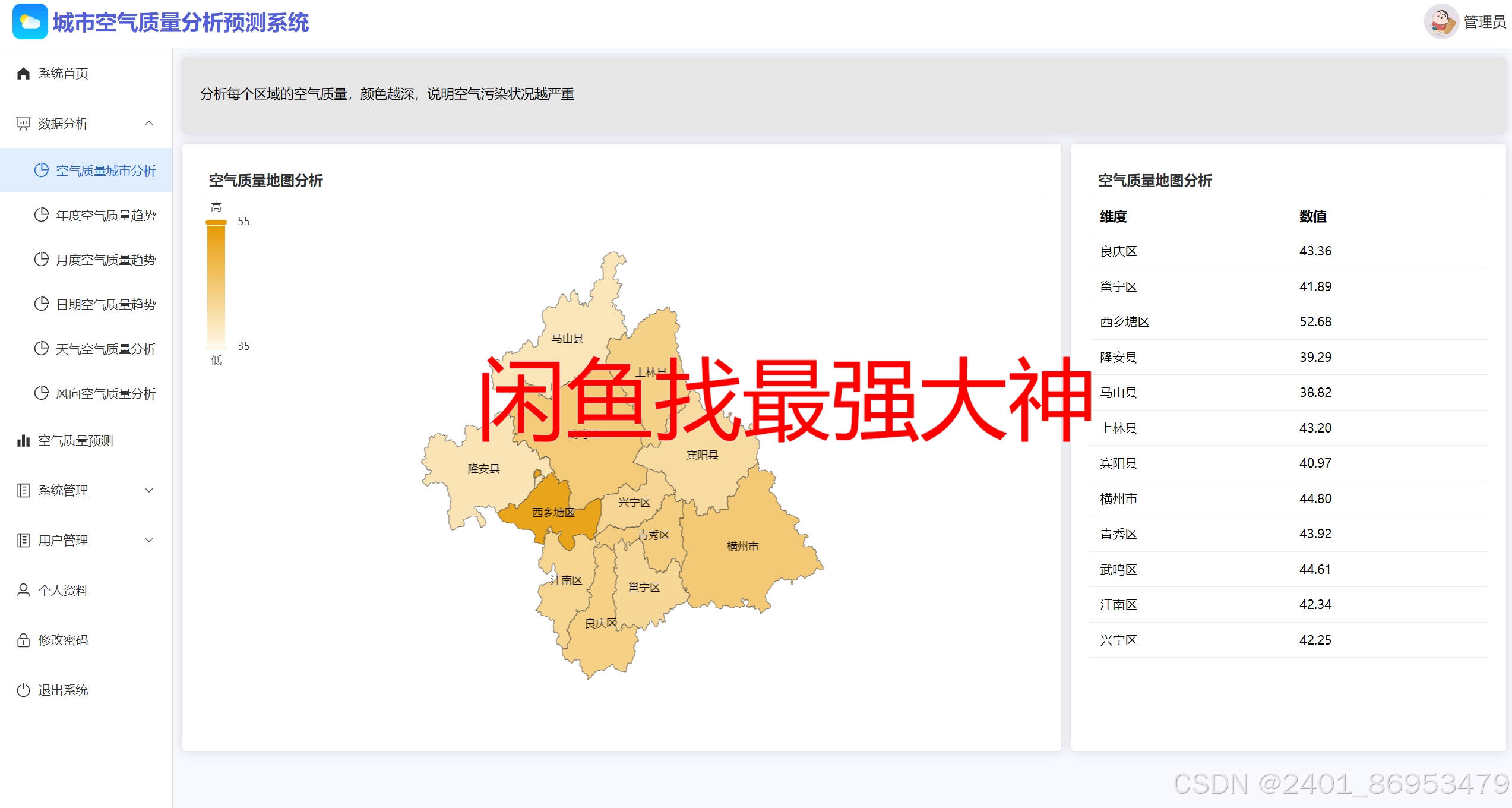Open the 数据分析 menu item
The image size is (1512, 808).
[x=62, y=123]
